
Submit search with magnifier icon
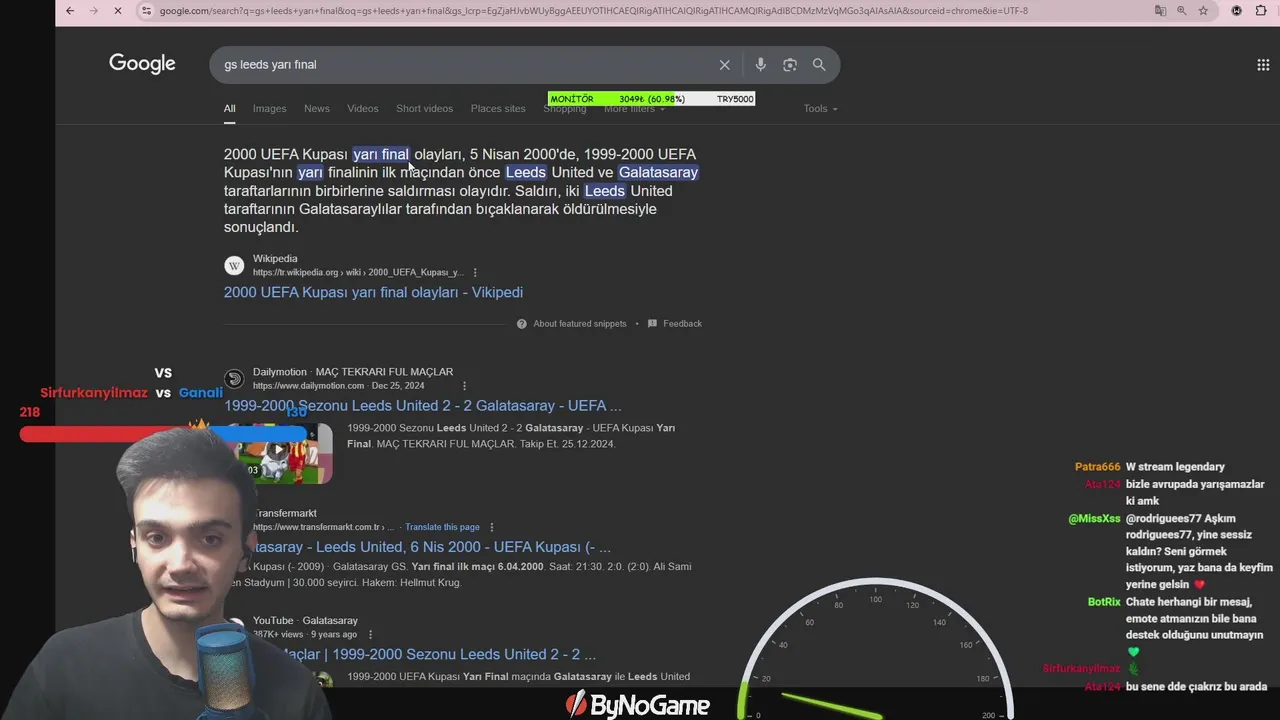[819, 65]
